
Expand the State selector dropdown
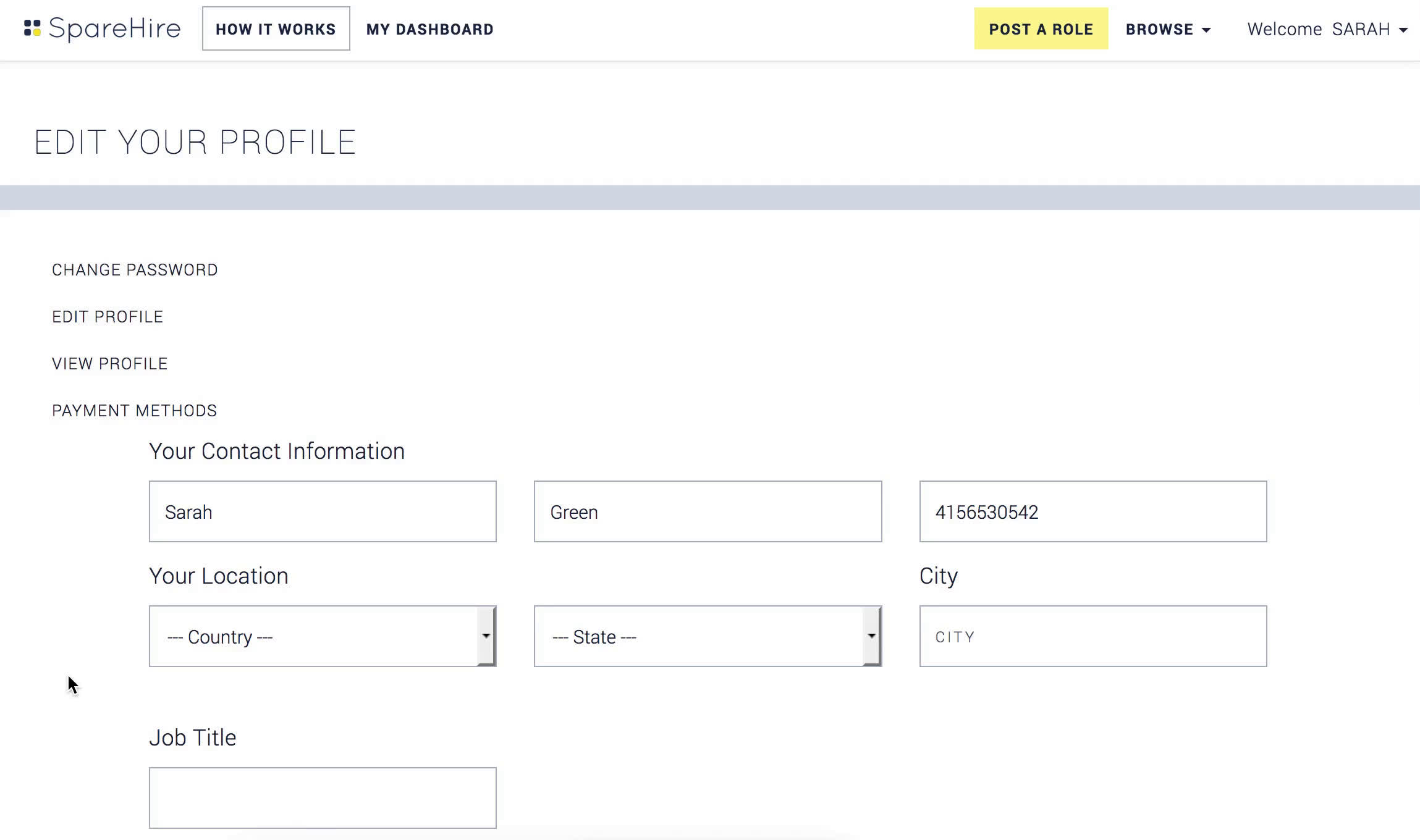(707, 636)
